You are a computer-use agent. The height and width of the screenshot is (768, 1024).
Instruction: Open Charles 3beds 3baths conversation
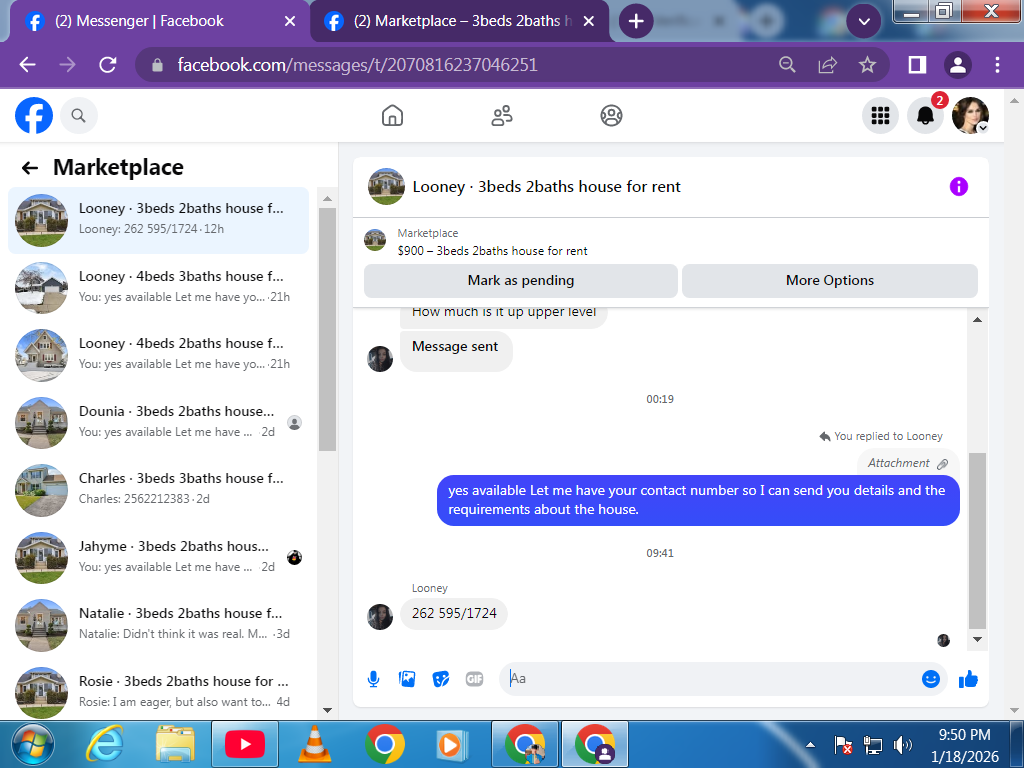[x=158, y=490]
